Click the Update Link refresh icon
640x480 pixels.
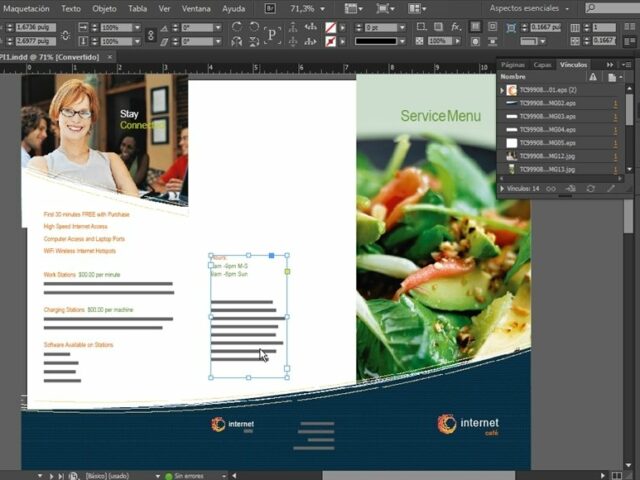point(591,188)
